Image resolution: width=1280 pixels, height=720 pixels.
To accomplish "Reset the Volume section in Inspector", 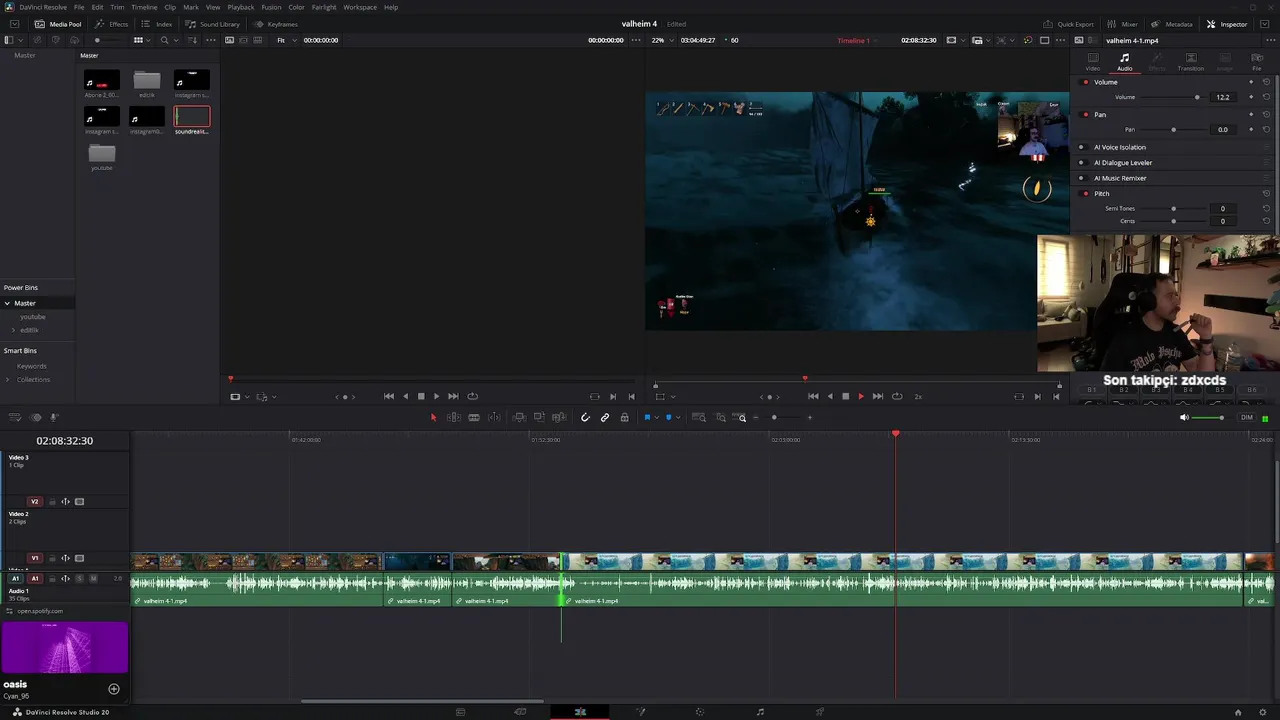I will click(x=1266, y=82).
